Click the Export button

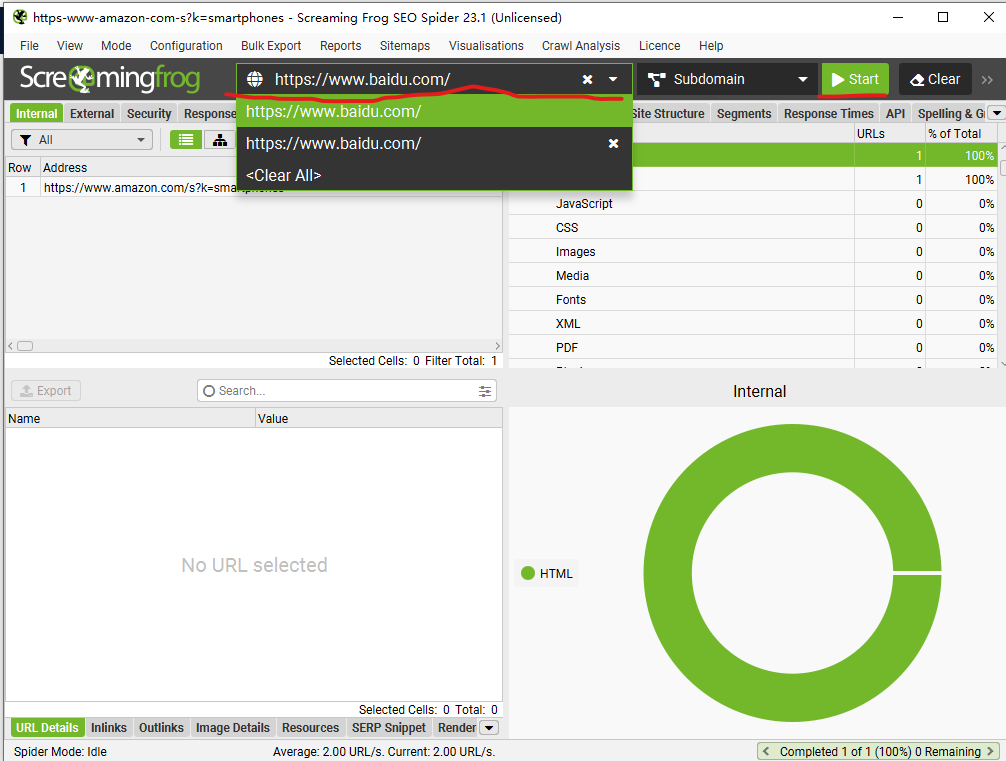46,391
